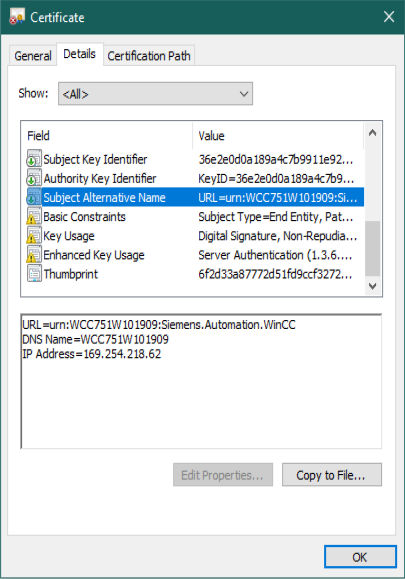405x579 pixels.
Task: Click the Authority Key Identifier extension icon
Action: (34, 178)
